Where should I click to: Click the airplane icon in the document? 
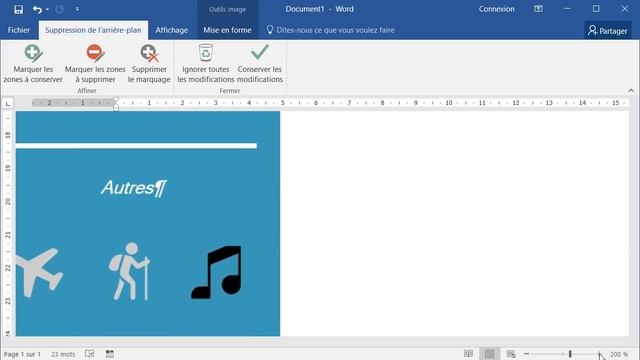[x=39, y=272]
